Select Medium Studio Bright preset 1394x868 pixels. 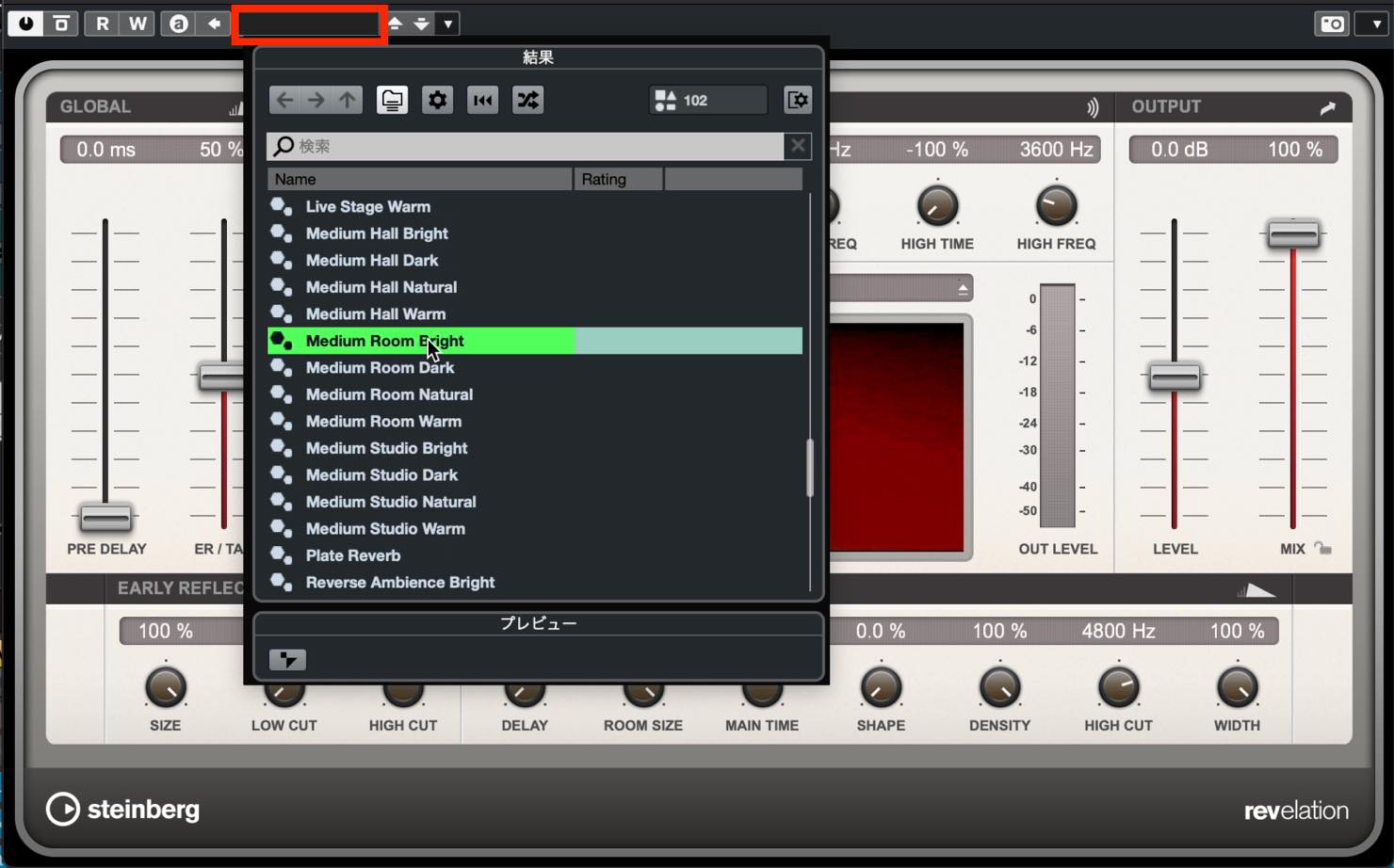tap(535, 448)
